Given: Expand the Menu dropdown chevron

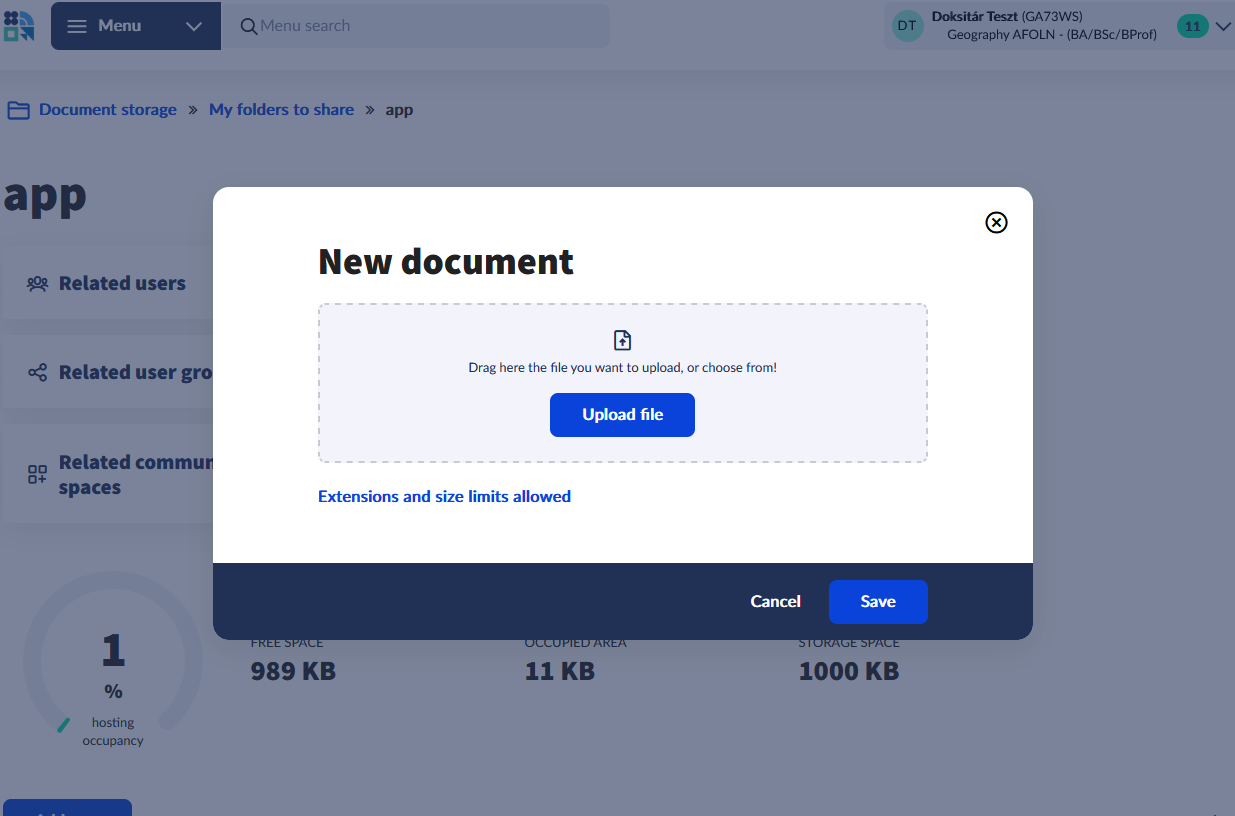Looking at the screenshot, I should coord(194,26).
